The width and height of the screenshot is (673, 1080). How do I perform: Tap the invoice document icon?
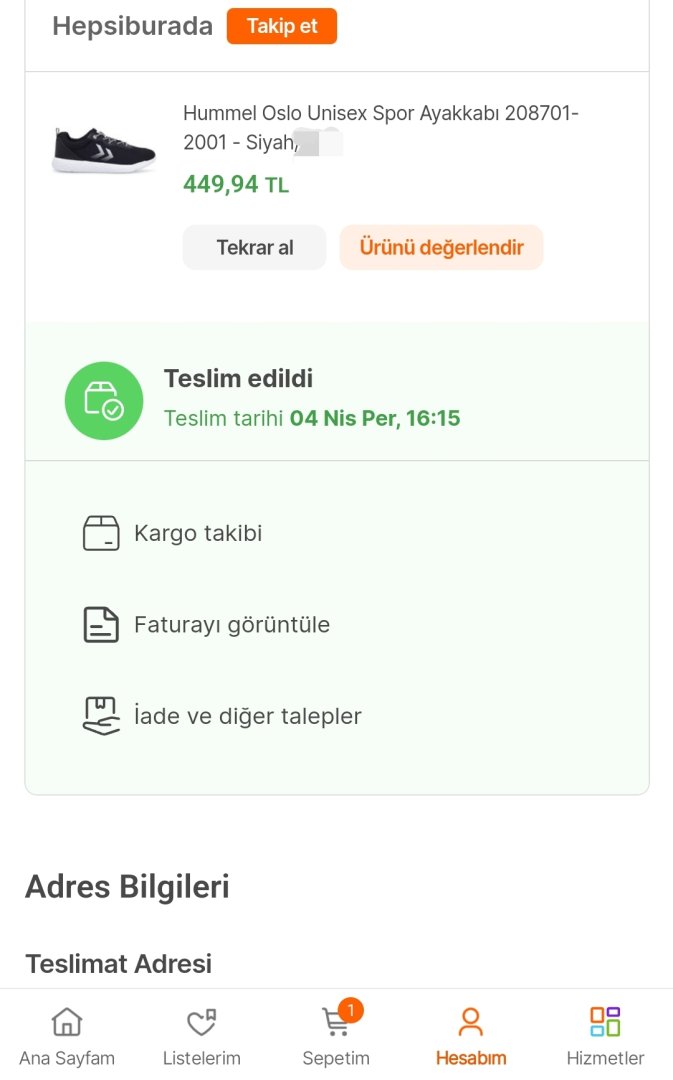(101, 625)
